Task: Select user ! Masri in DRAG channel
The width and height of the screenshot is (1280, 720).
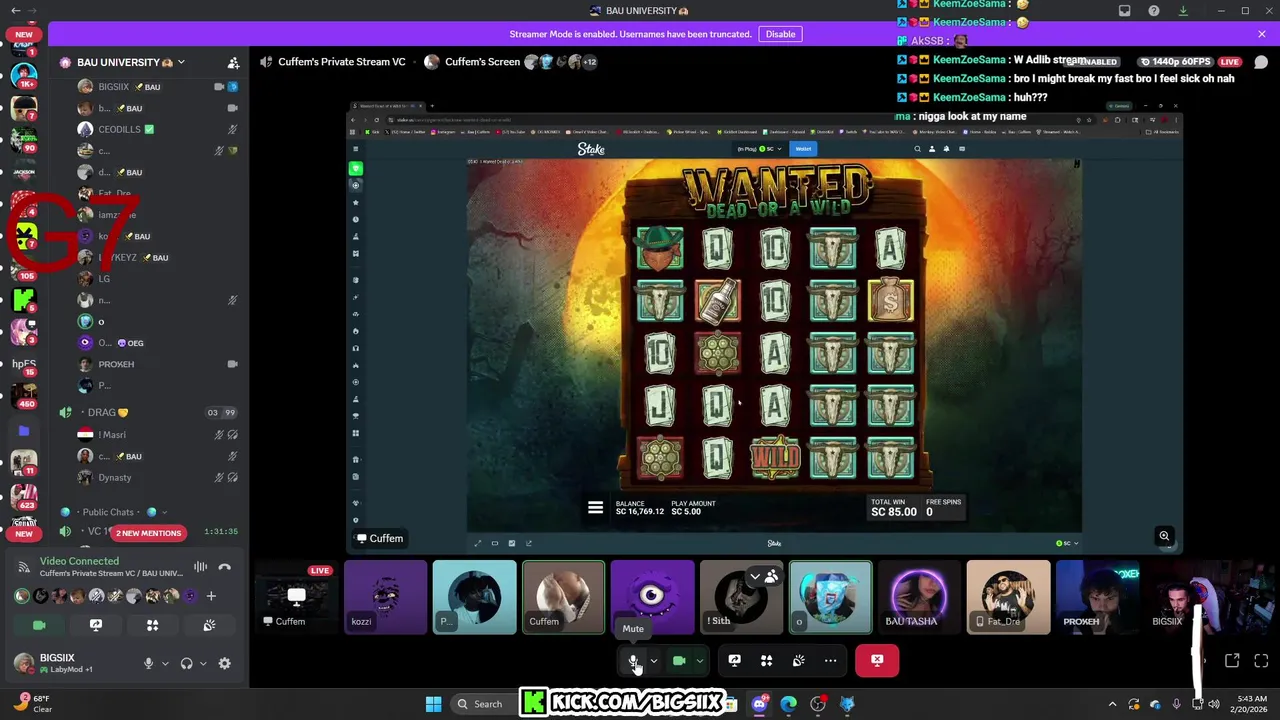Action: 150,434
